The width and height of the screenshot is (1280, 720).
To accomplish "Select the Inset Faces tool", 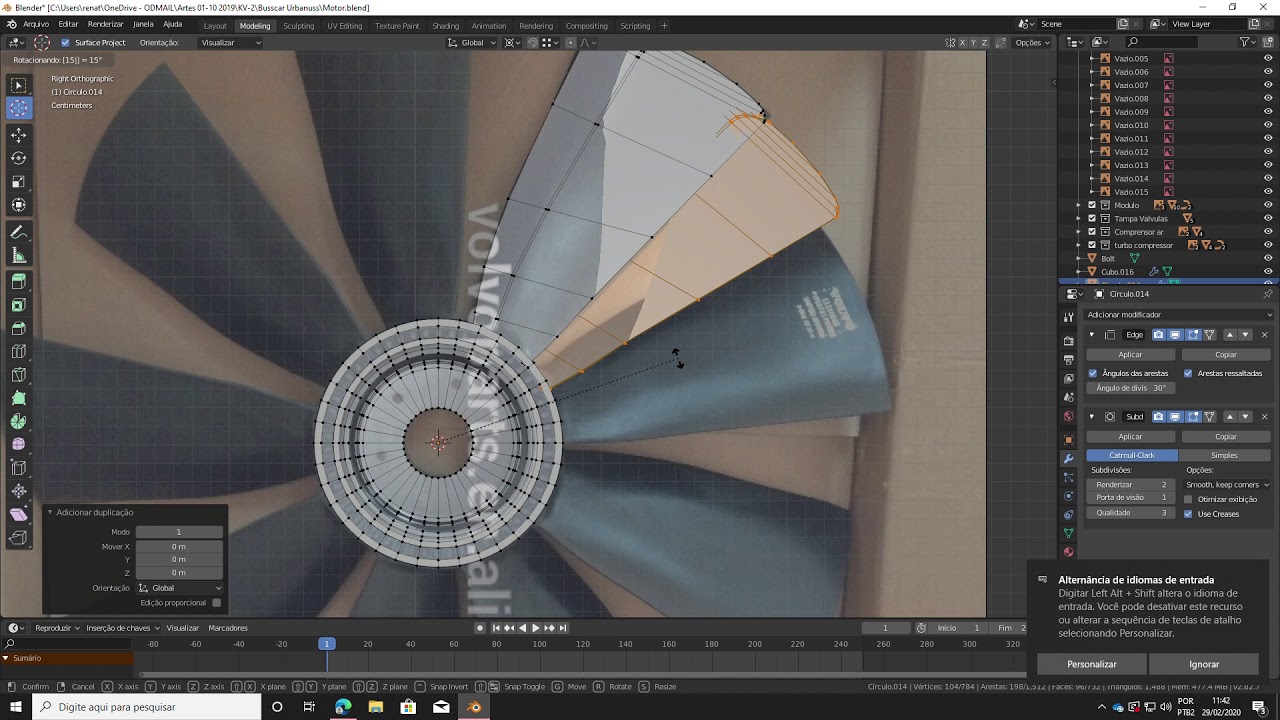I will [x=19, y=305].
